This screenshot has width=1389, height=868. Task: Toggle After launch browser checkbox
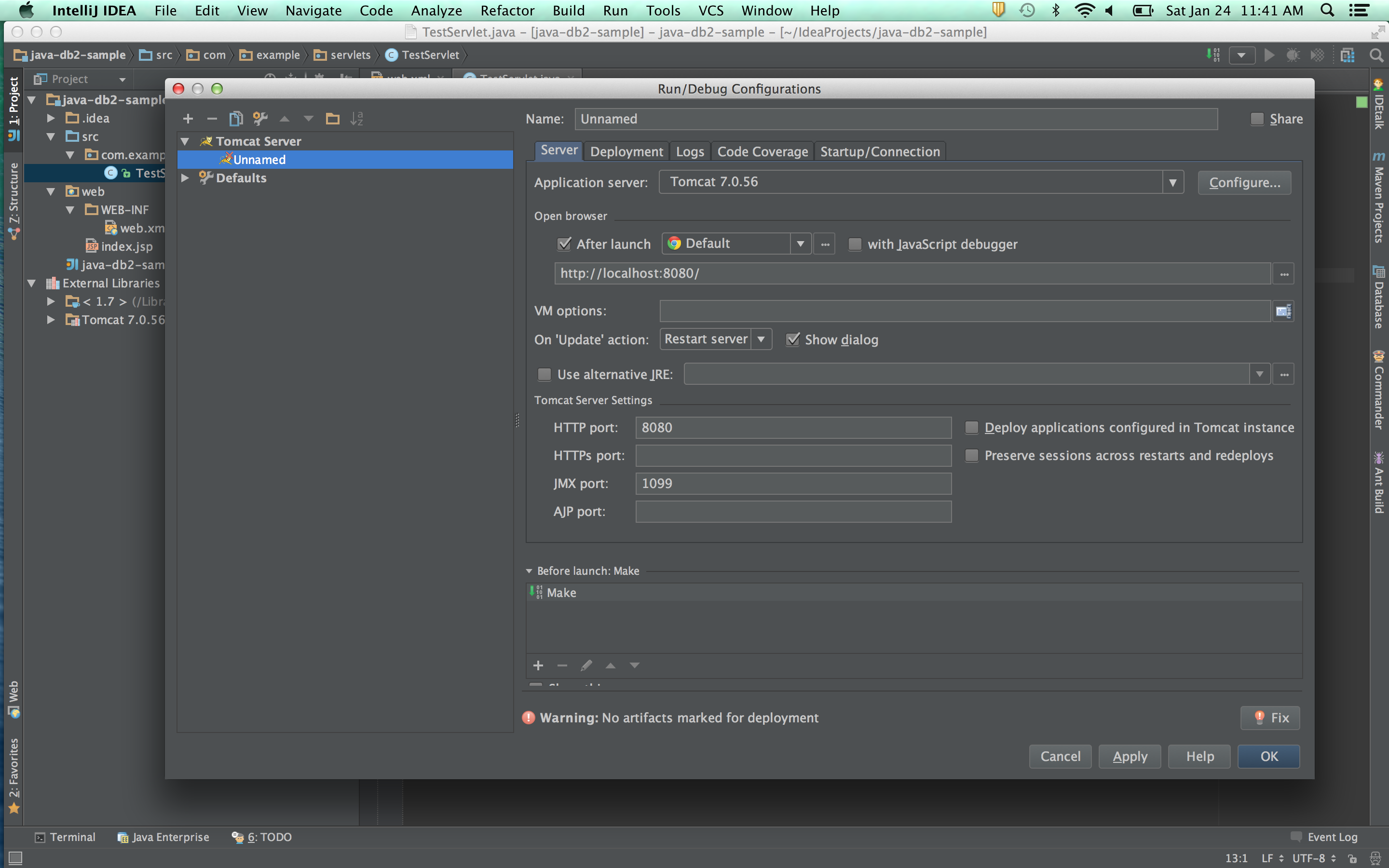tap(563, 244)
